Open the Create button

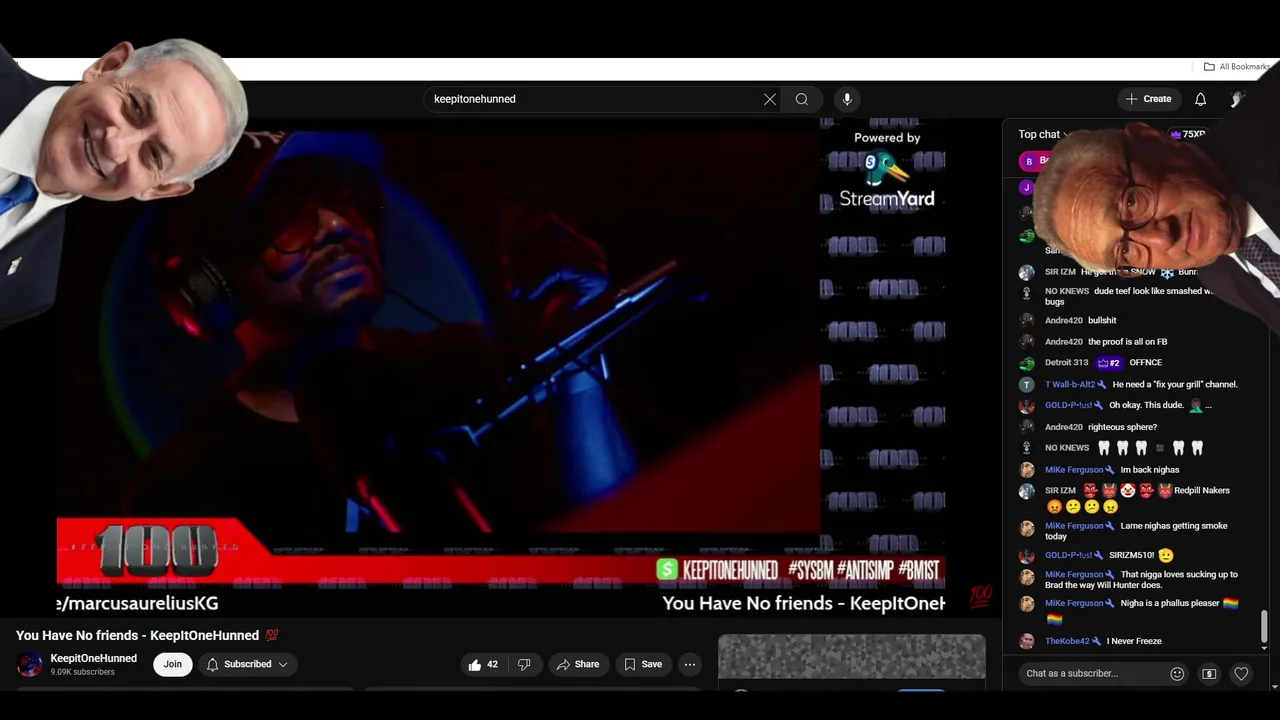click(x=1148, y=99)
